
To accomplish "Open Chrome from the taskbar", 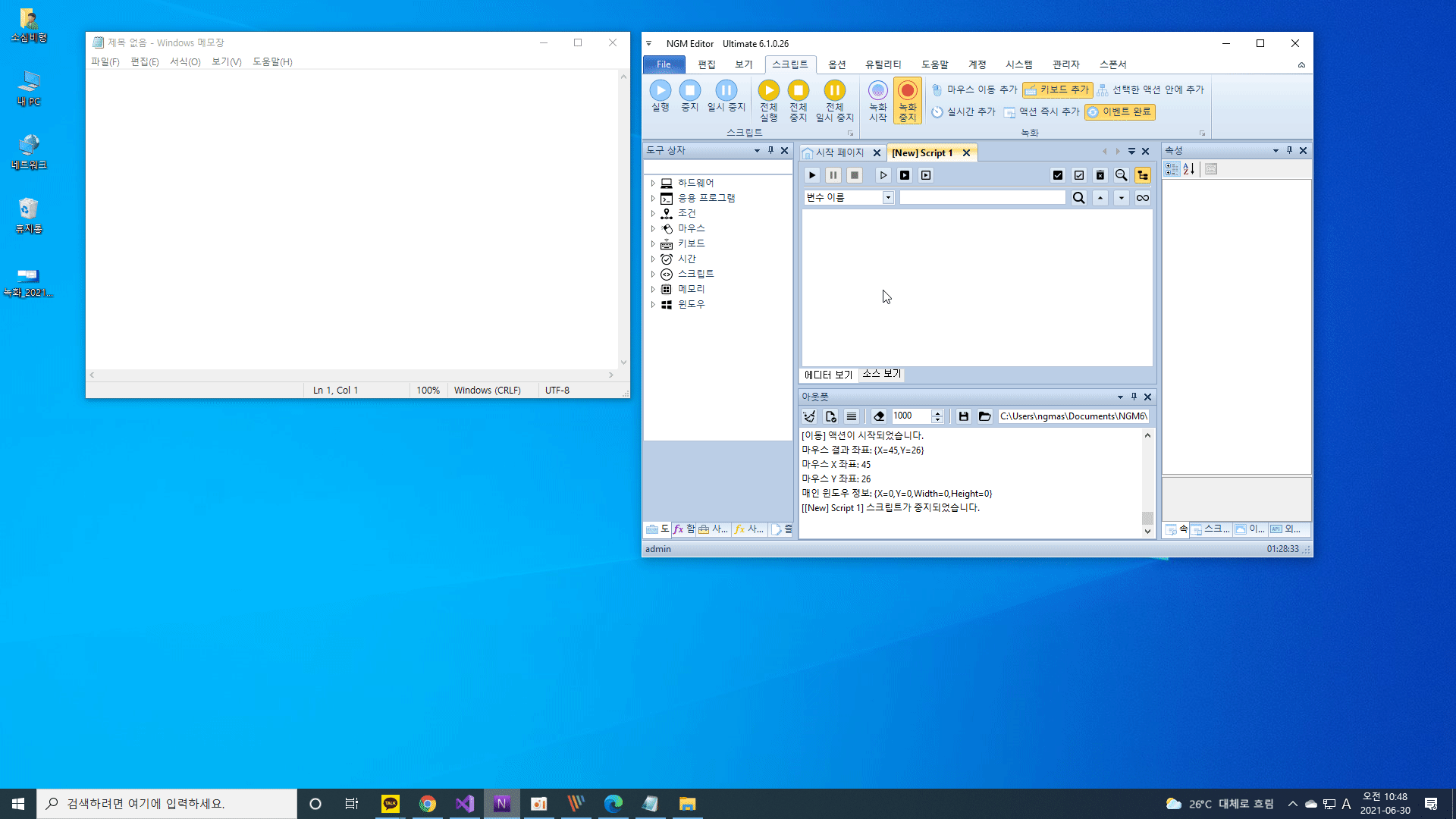I will coord(428,804).
